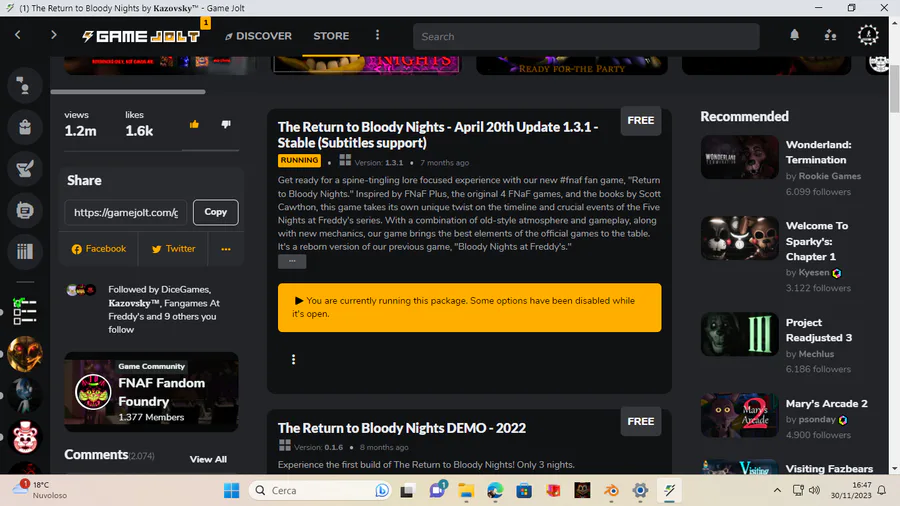Viewport: 900px width, 506px height.
Task: Open File Explorer from taskbar
Action: [466, 491]
